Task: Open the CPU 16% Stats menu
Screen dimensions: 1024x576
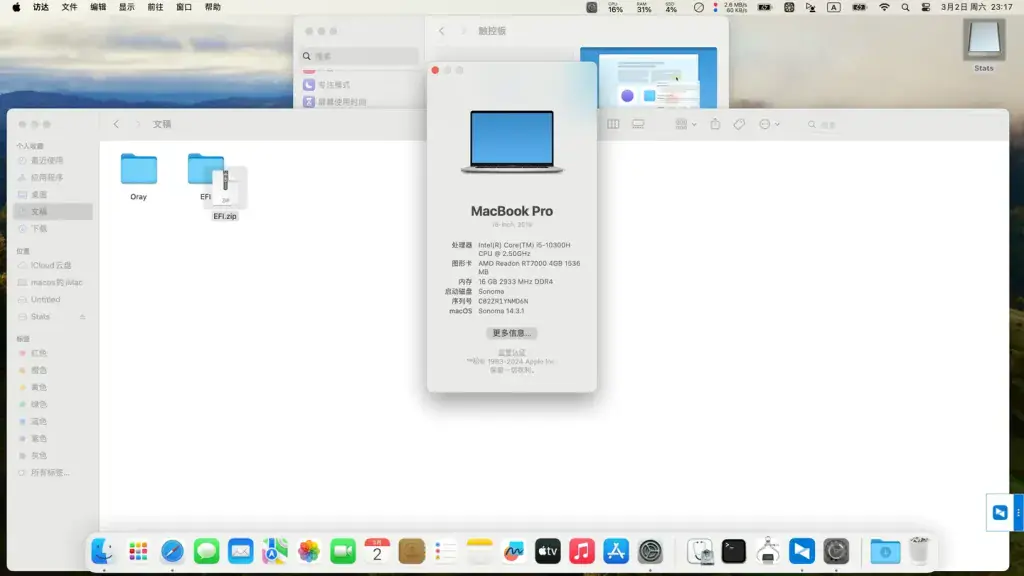Action: 615,7
